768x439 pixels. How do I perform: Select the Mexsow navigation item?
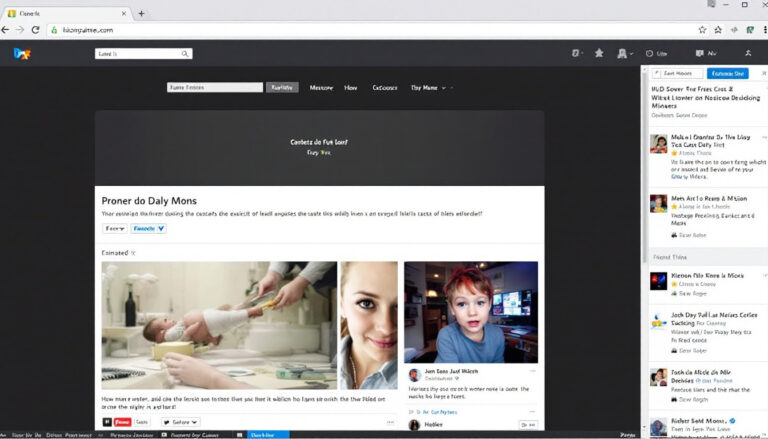click(x=321, y=88)
